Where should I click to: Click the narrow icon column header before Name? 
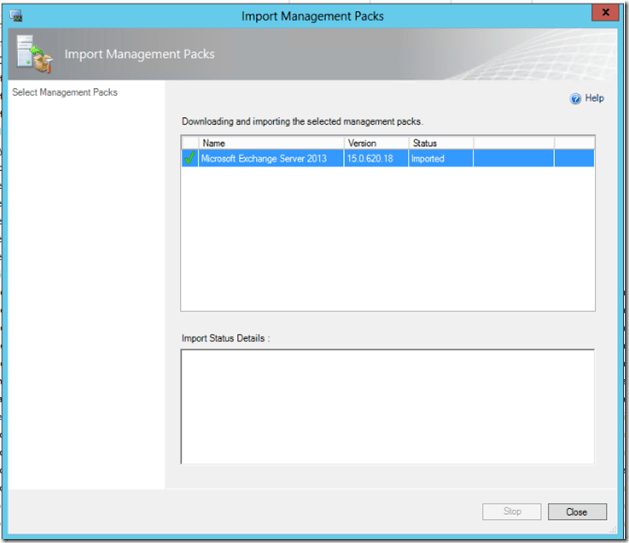coord(190,143)
